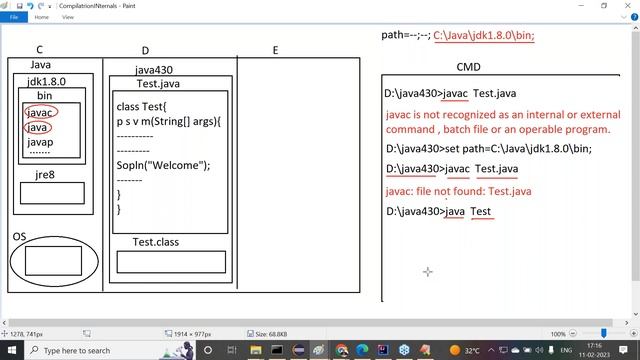
Task: Click the 32°C weather widget
Action: tap(464, 350)
